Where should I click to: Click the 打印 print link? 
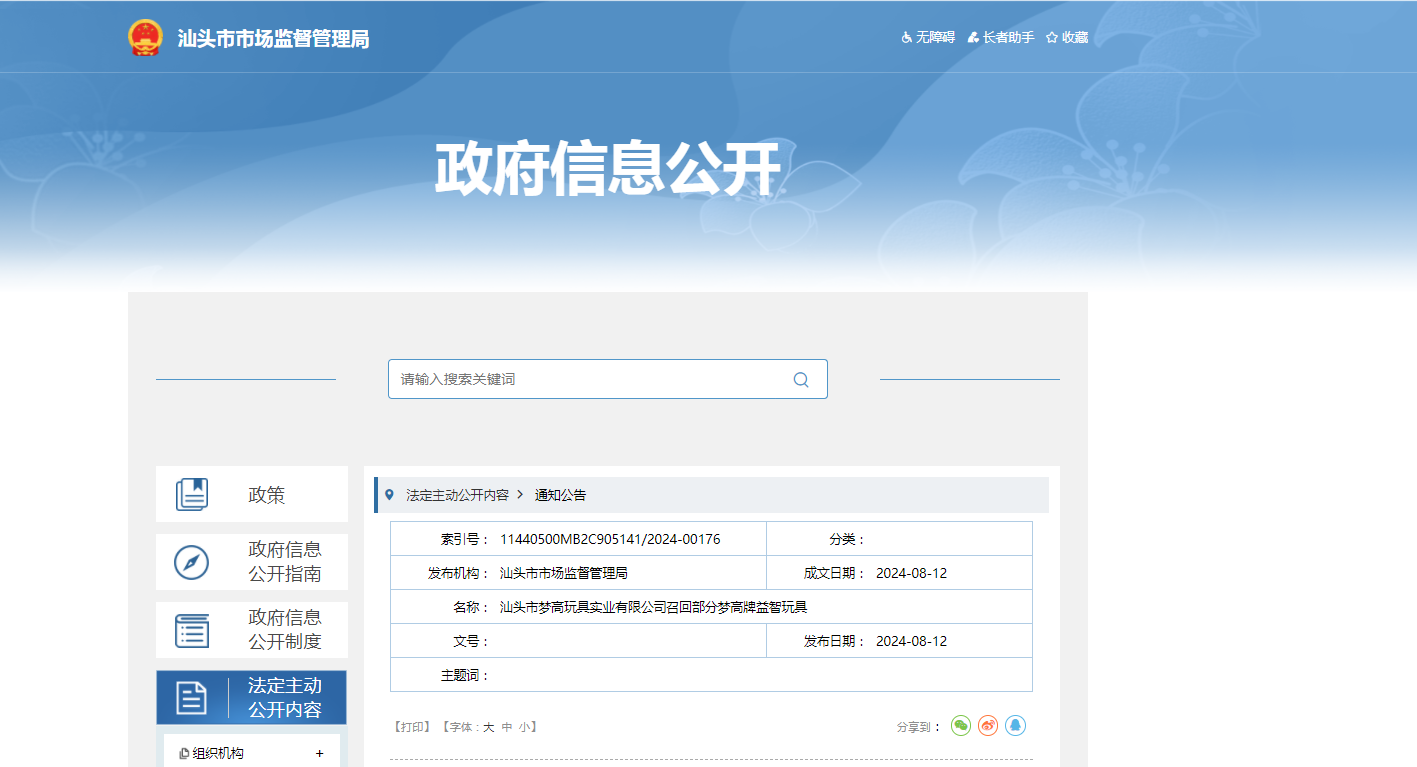click(x=413, y=728)
